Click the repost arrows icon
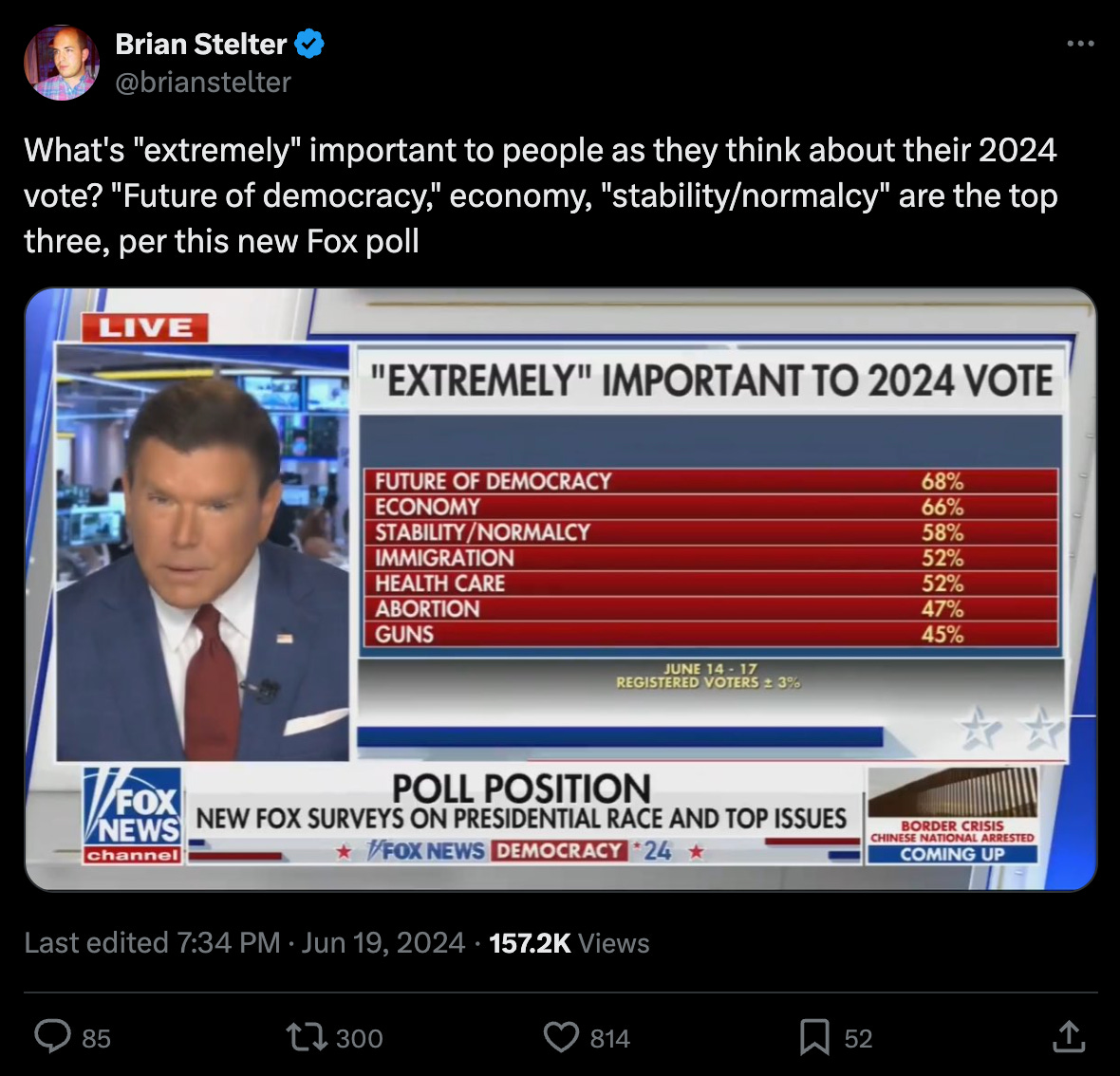 (307, 1038)
